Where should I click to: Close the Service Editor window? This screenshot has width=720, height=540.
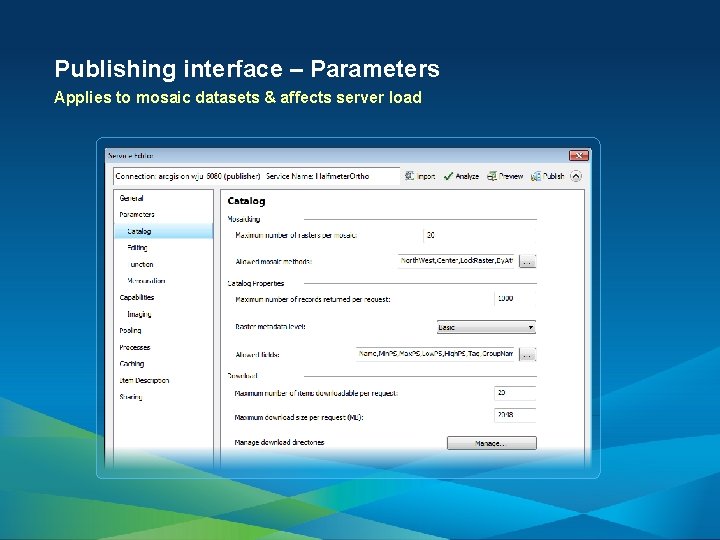[579, 156]
